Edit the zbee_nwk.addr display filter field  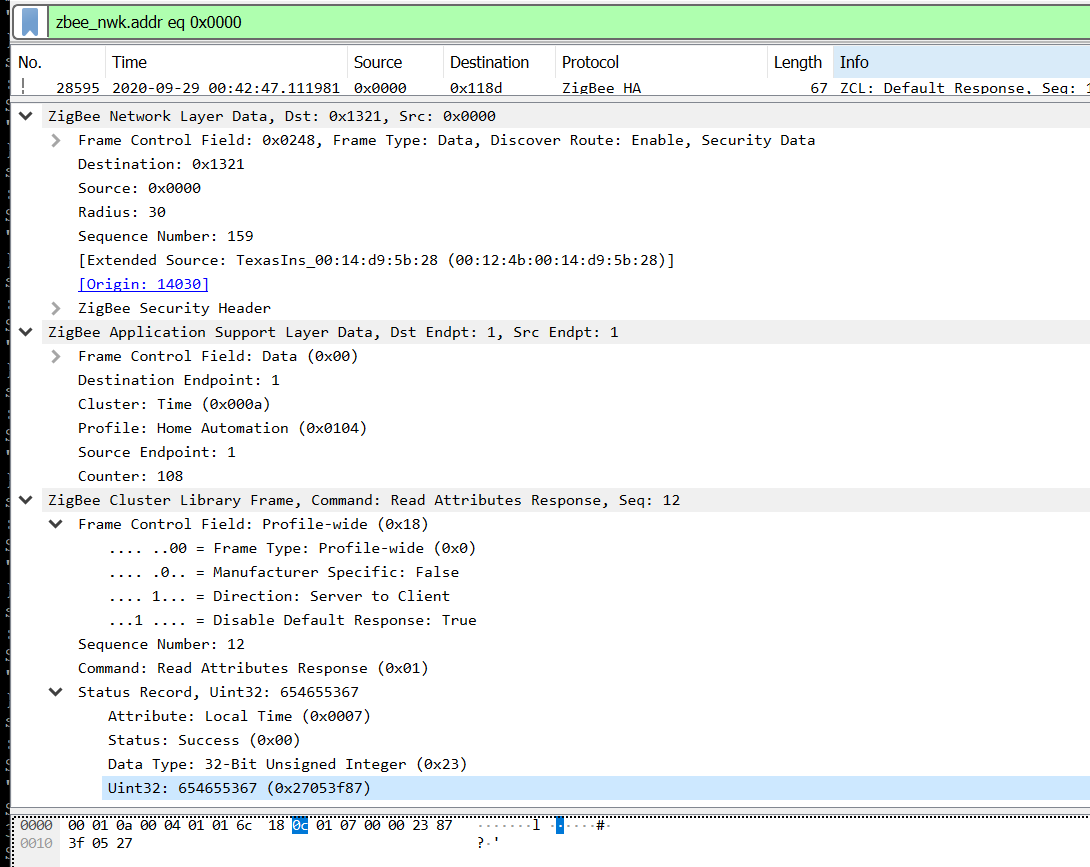click(569, 22)
